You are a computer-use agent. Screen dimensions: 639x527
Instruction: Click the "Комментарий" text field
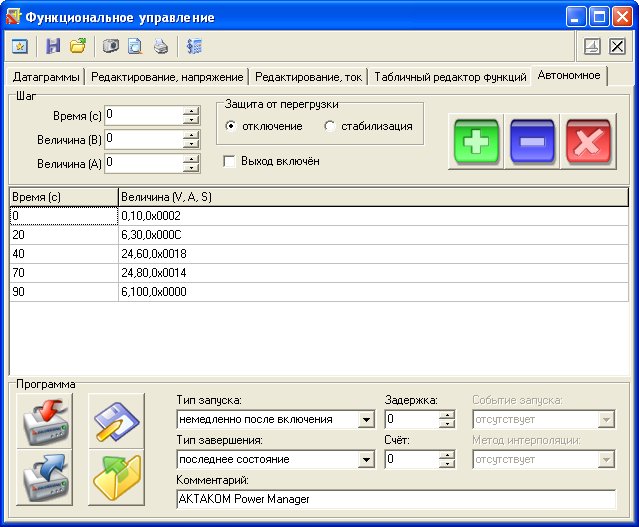[x=395, y=498]
